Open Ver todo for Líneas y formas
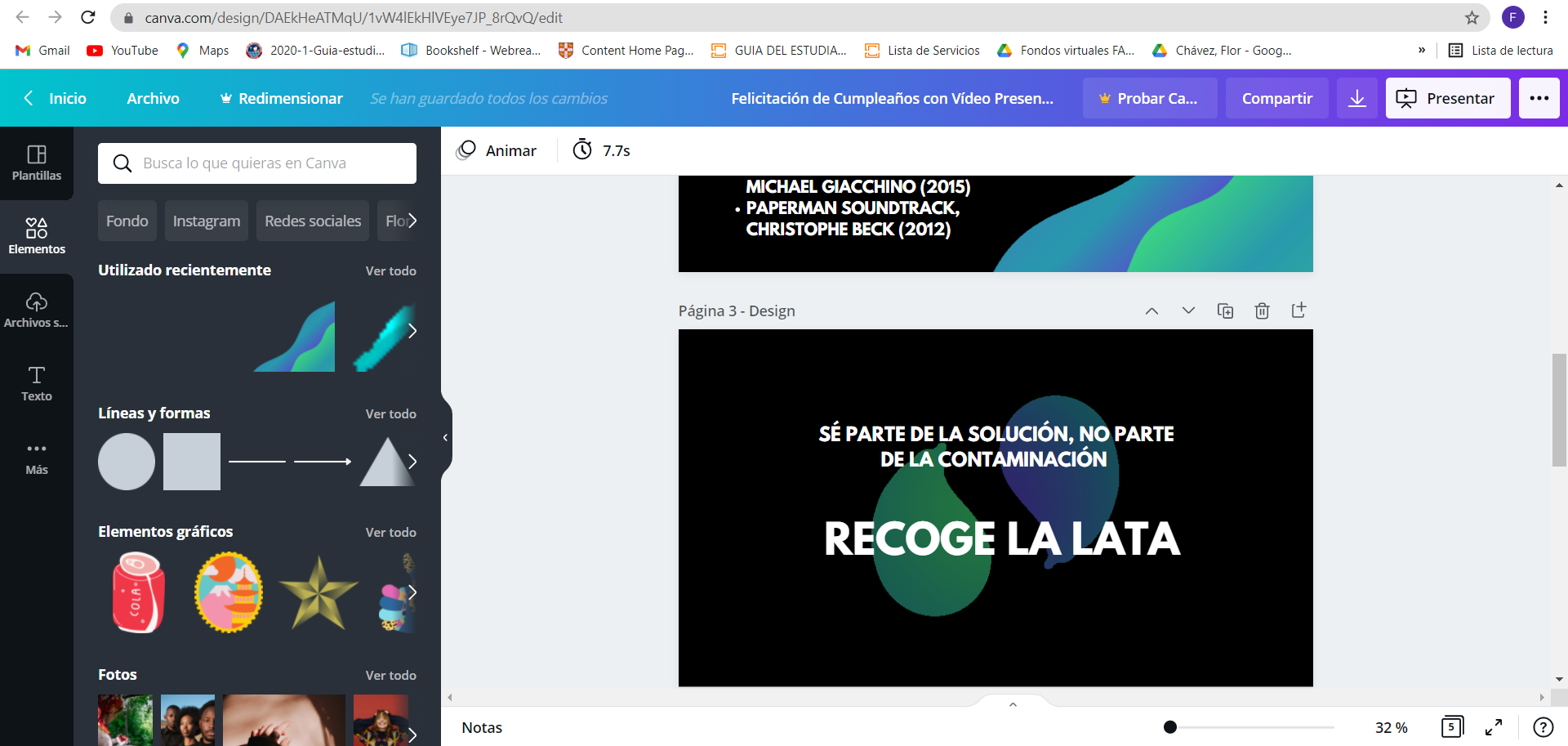The image size is (1568, 746). point(390,413)
